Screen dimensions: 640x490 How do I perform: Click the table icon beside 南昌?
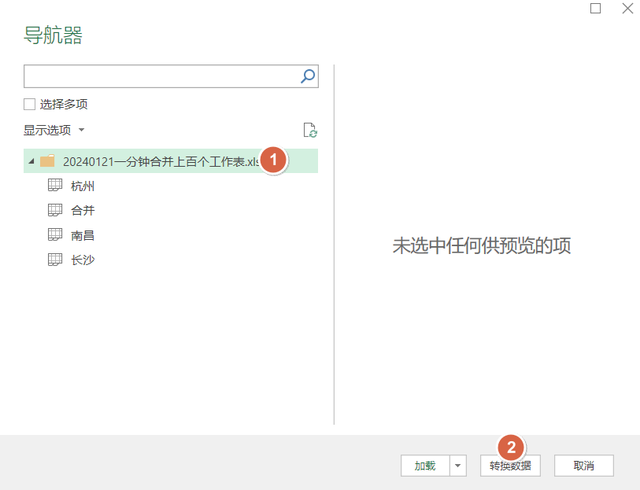[55, 235]
